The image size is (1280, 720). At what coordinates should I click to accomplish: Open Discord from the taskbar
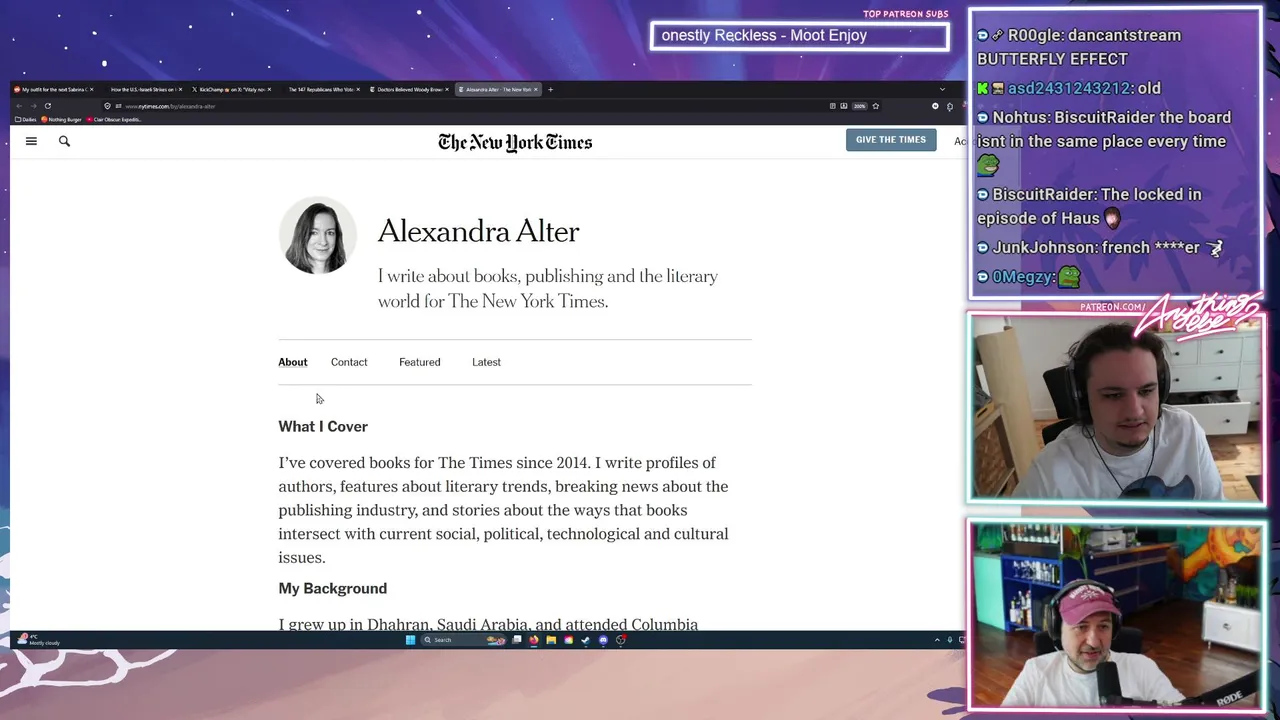(x=603, y=640)
